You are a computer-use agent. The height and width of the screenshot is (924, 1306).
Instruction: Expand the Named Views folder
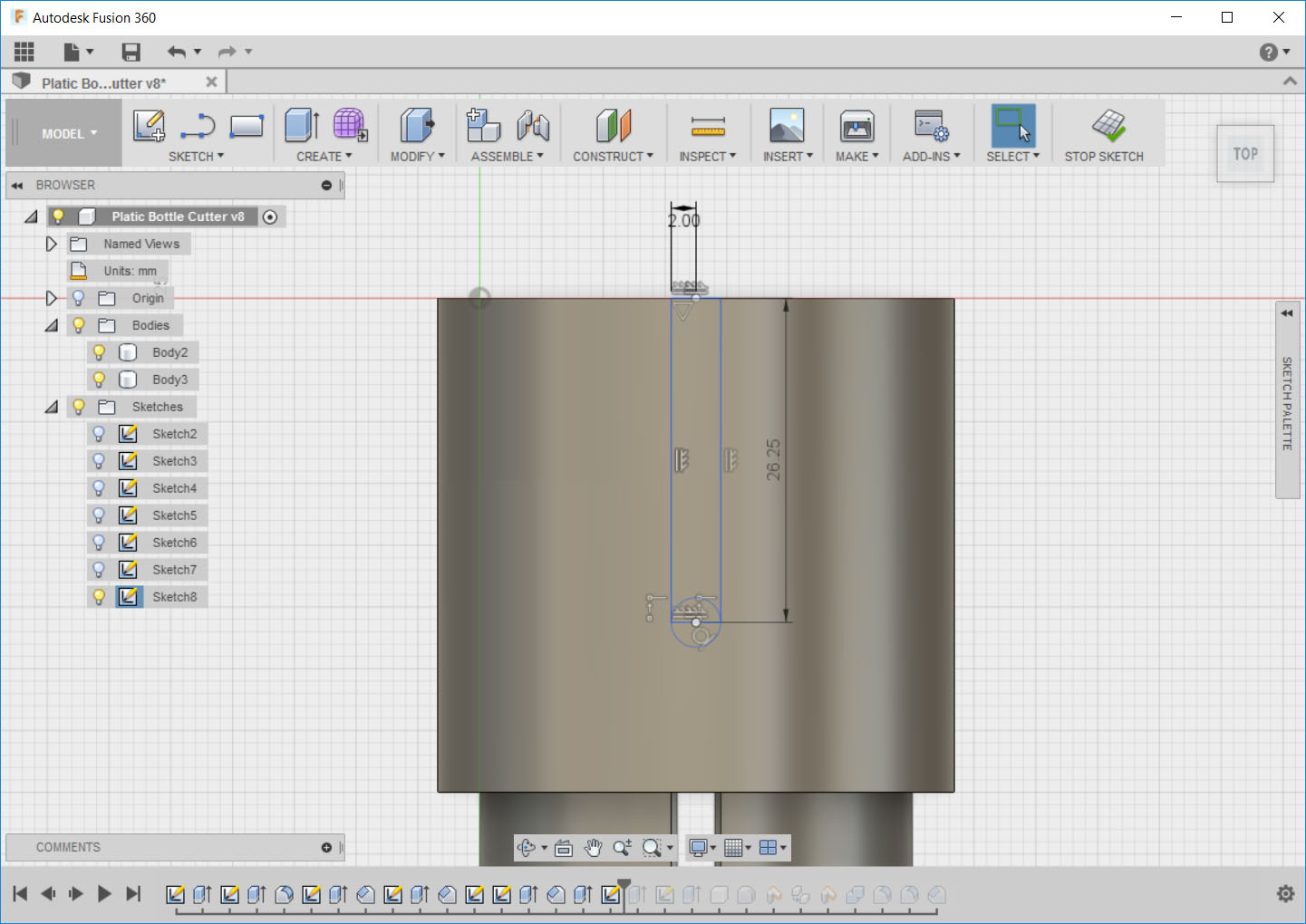pos(51,243)
